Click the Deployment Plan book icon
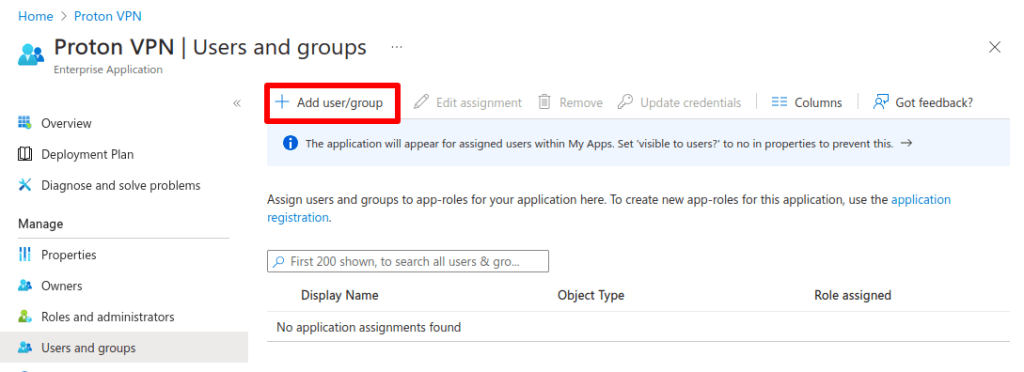Screen dimensions: 1024x372 pyautogui.click(x=25, y=154)
